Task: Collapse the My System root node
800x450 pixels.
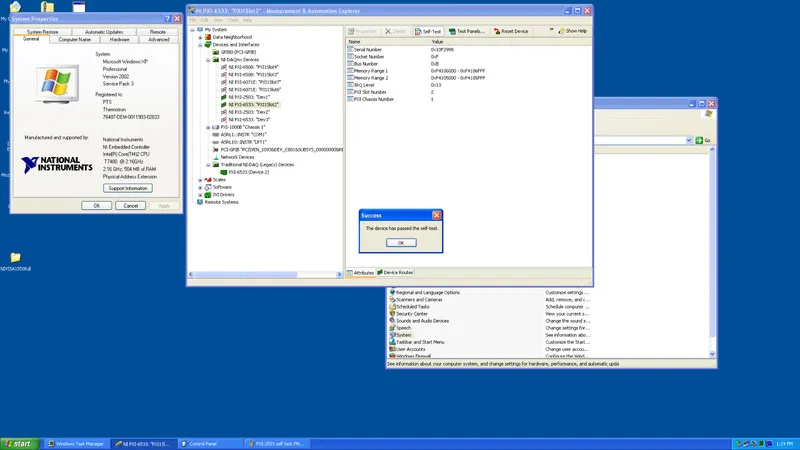Action: click(x=192, y=30)
